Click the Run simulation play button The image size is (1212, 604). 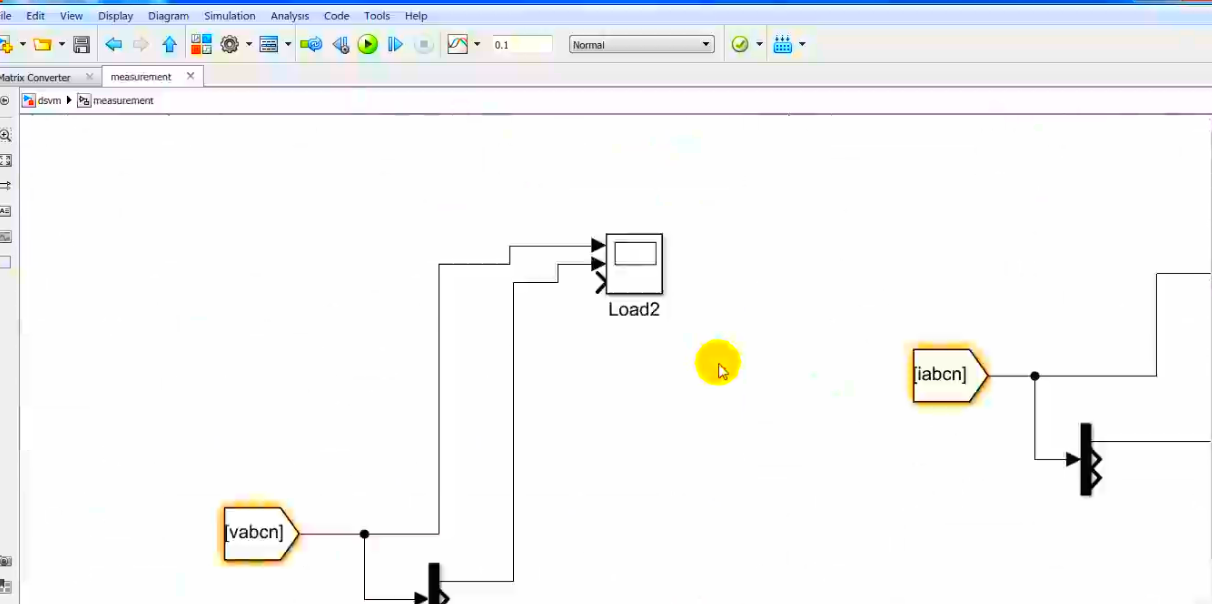[x=368, y=45]
